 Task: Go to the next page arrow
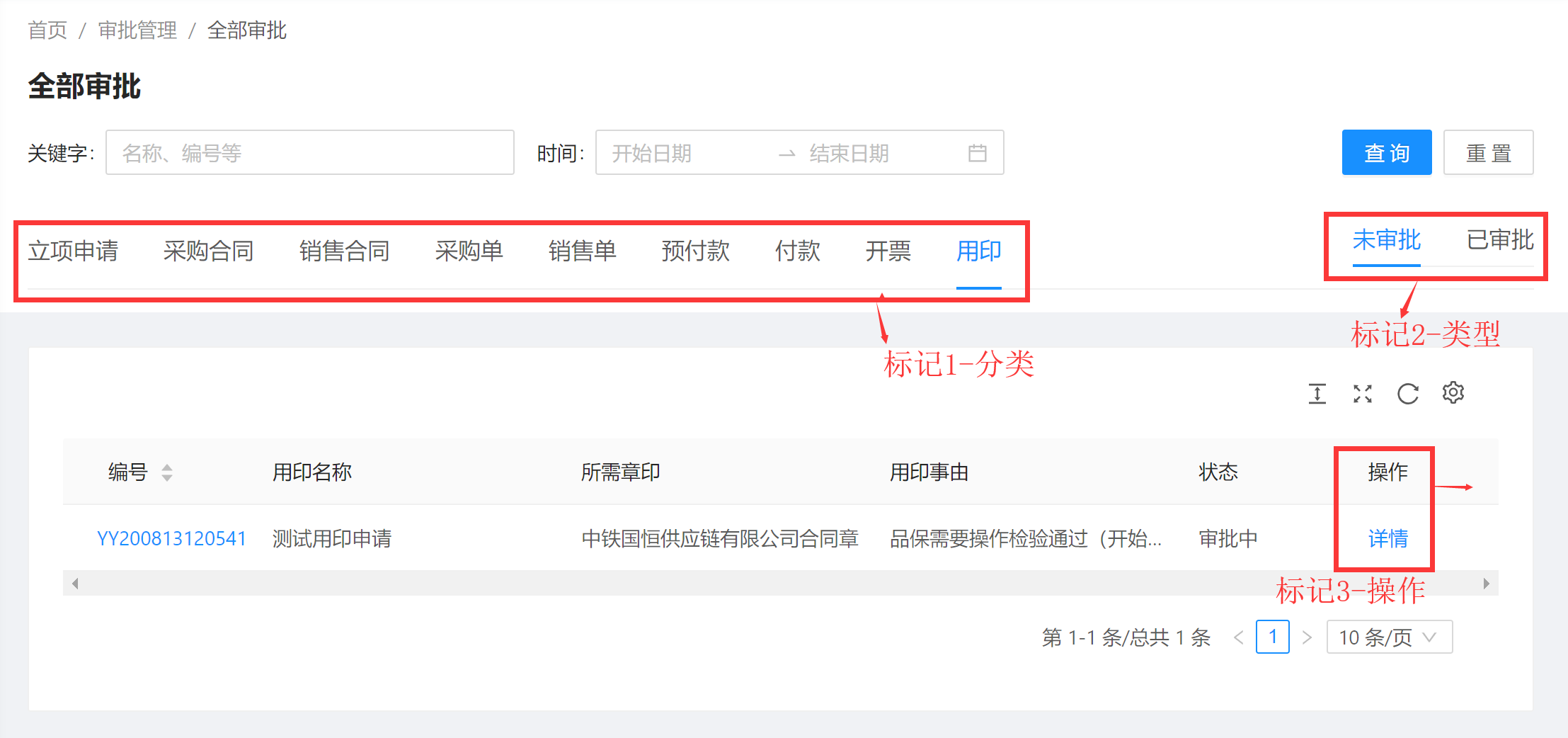point(1307,637)
